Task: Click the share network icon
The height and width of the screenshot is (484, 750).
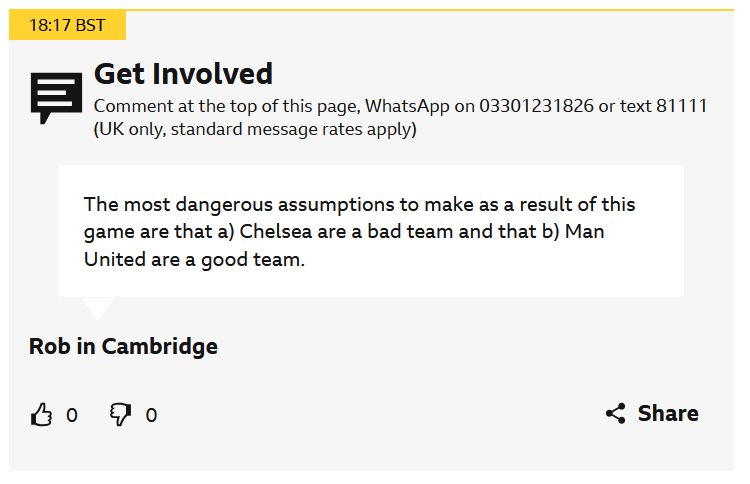Action: pyautogui.click(x=616, y=414)
